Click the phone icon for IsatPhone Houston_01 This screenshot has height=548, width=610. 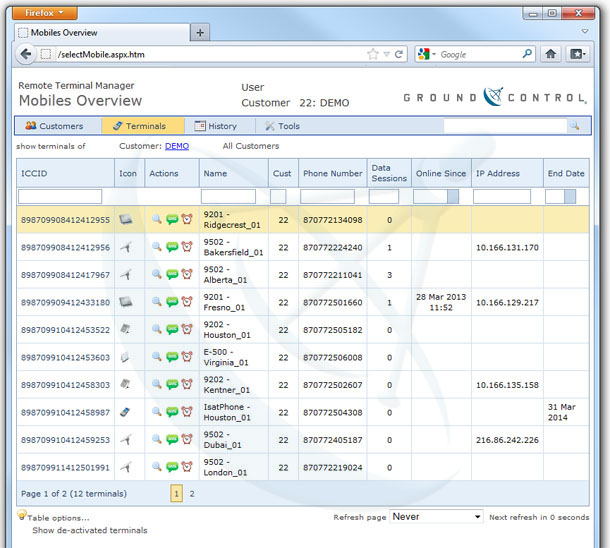coord(125,412)
